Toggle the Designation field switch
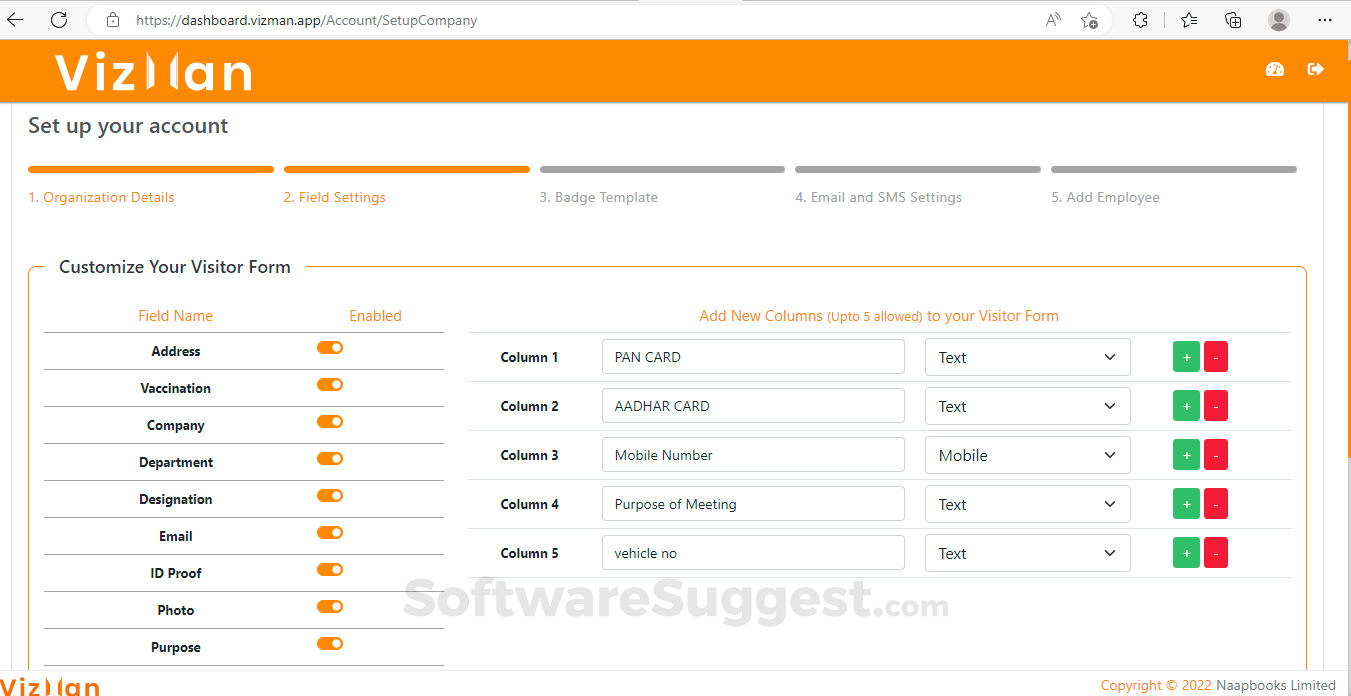Image resolution: width=1351 pixels, height=696 pixels. pos(330,495)
